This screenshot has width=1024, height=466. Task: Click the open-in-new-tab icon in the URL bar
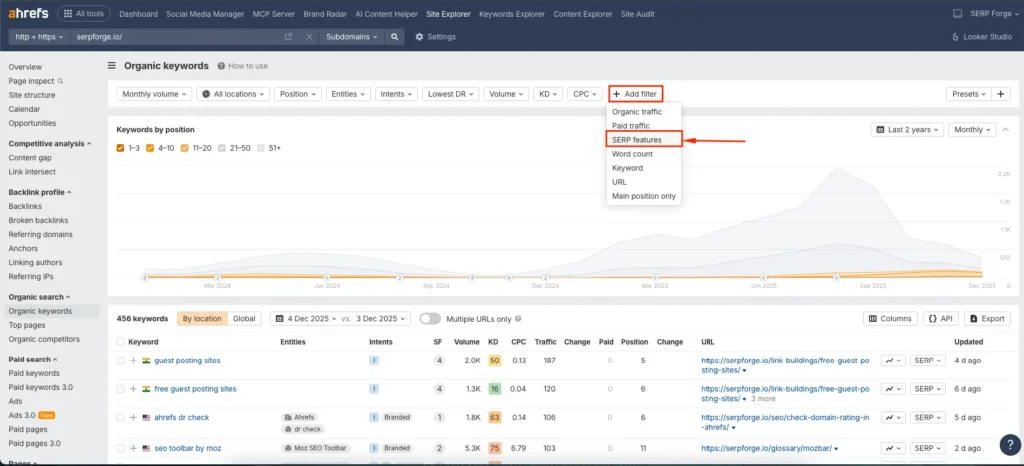pos(289,37)
